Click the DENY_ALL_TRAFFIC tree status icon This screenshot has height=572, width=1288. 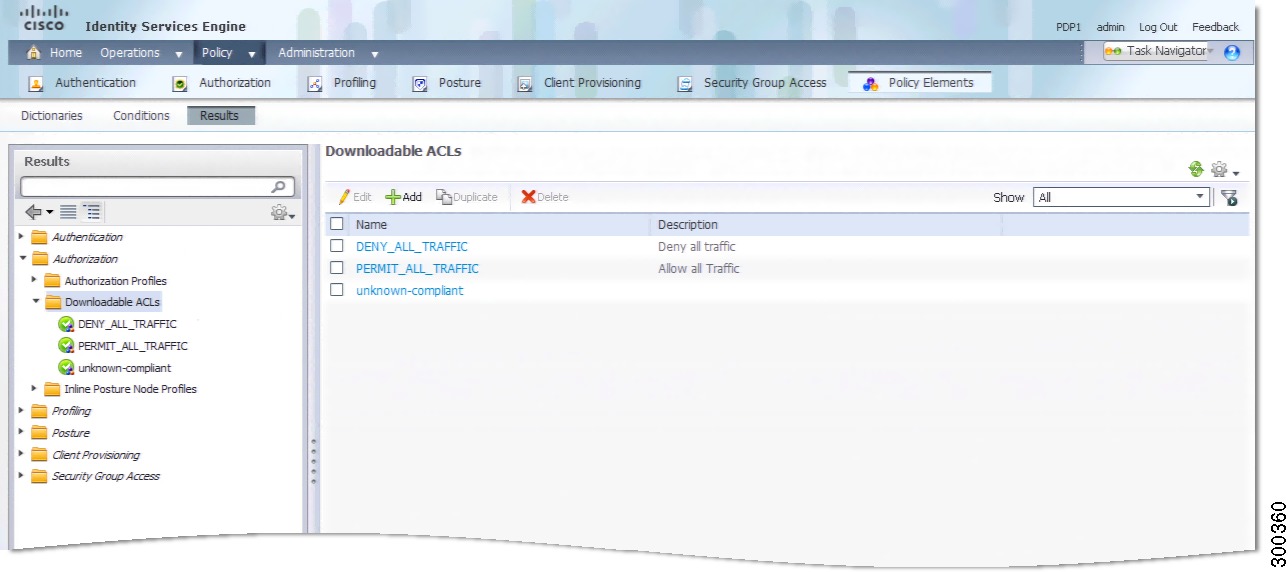(x=66, y=324)
